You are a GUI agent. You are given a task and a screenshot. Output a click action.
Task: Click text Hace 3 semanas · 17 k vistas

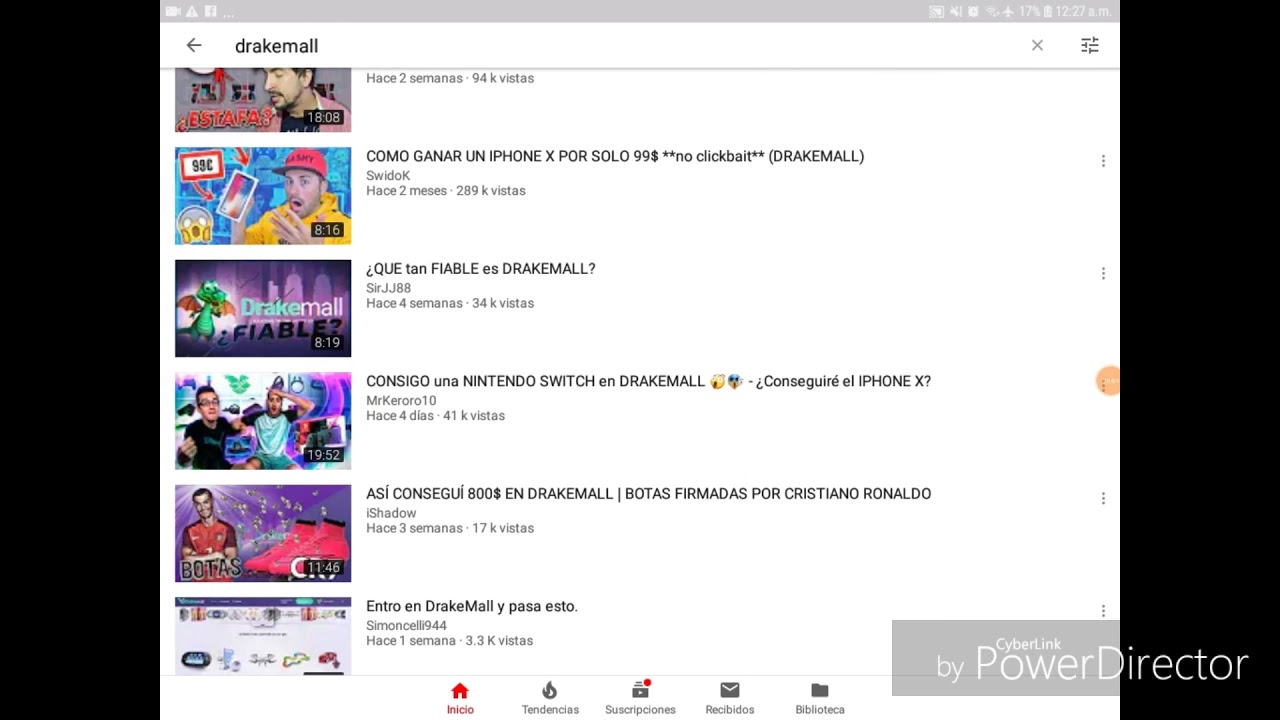tap(450, 528)
